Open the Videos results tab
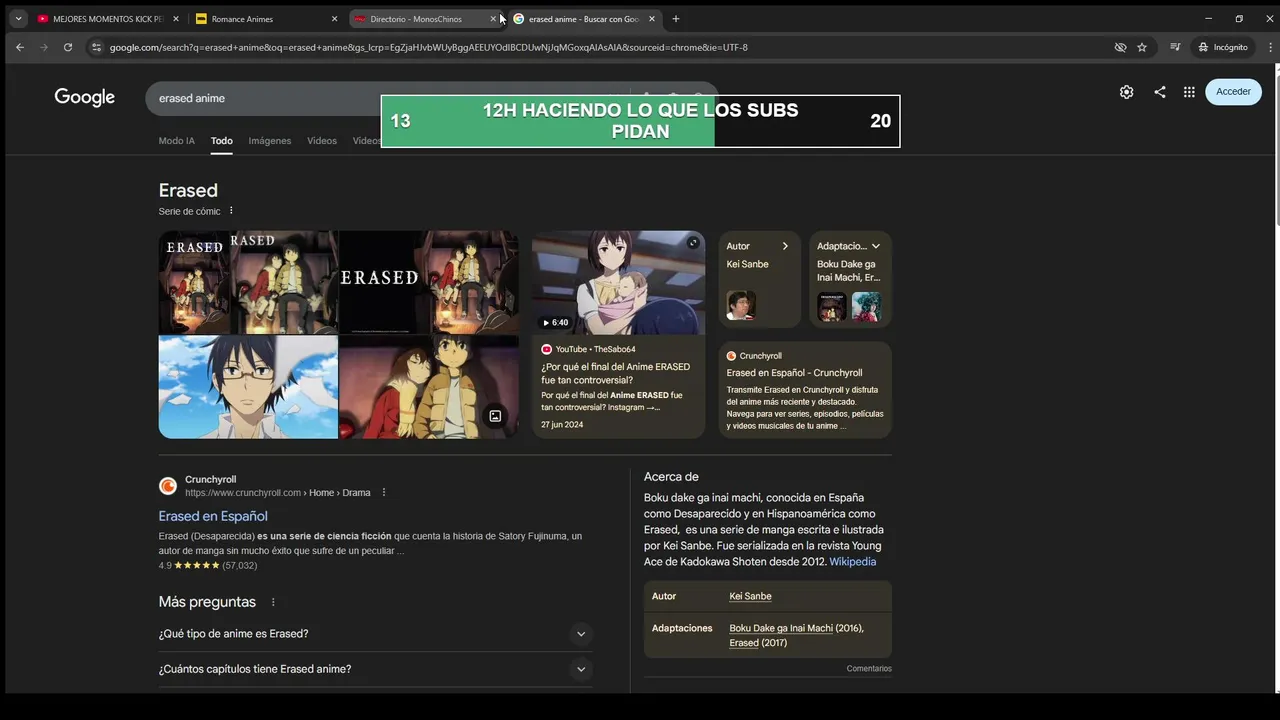1280x720 pixels. coord(322,141)
